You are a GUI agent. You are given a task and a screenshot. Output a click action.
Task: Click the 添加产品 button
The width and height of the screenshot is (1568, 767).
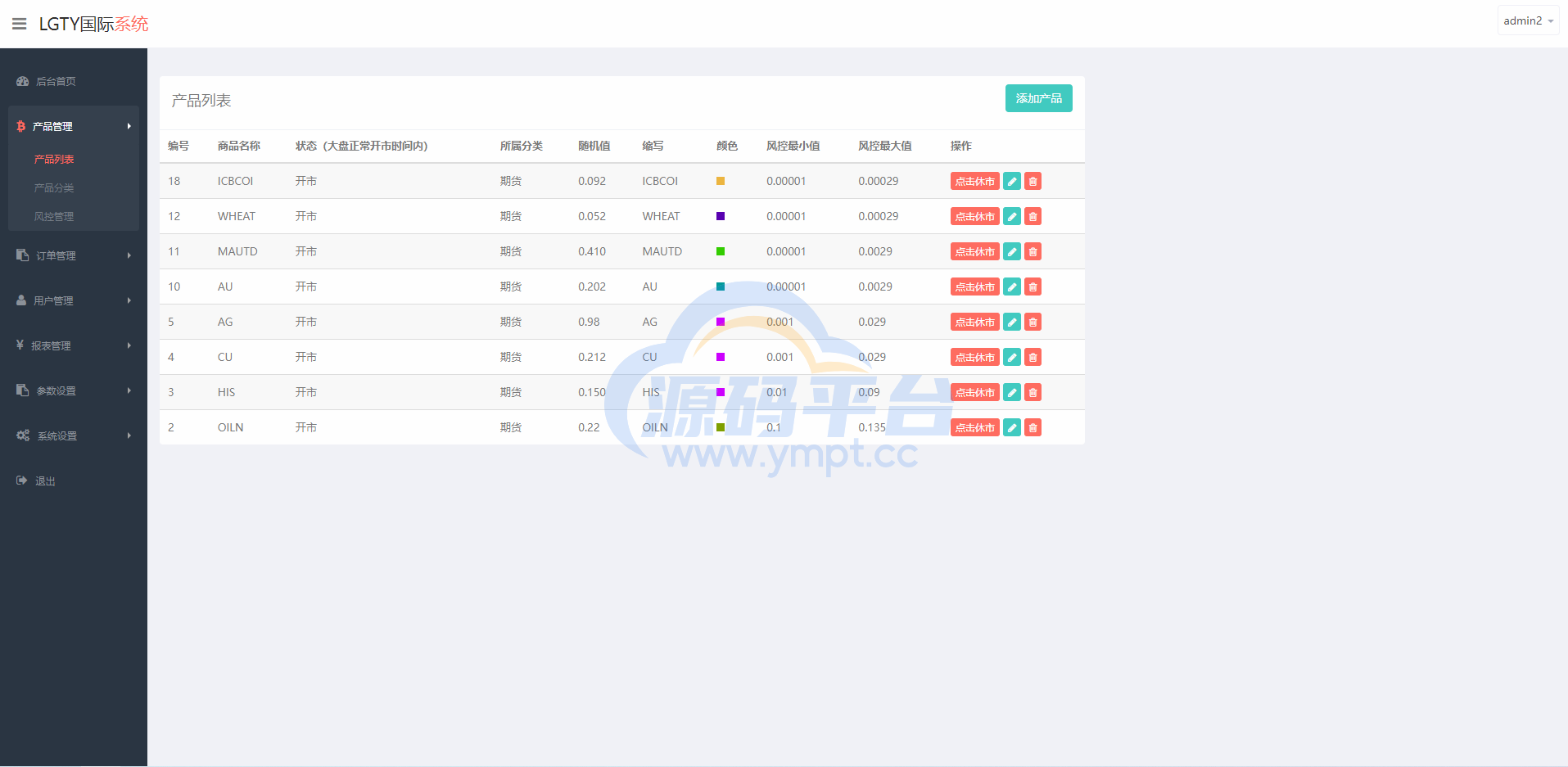[1038, 98]
